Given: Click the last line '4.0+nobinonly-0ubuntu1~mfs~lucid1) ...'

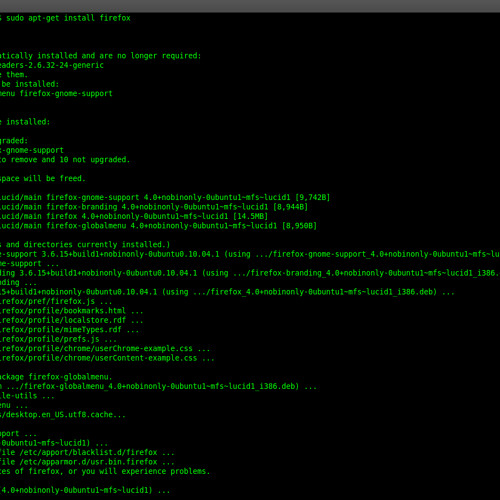Looking at the screenshot, I should 85,490.
